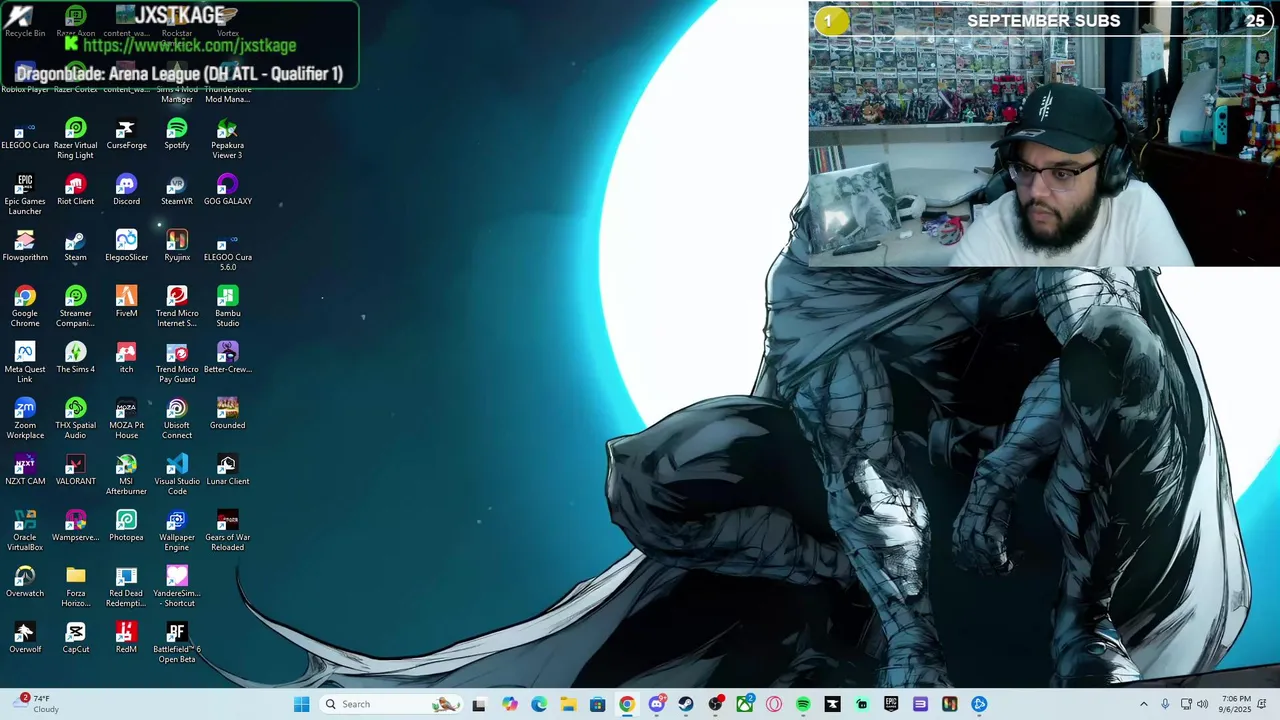Select the YandereSim Shortcut icon
The height and width of the screenshot is (720, 1280).
[177, 587]
